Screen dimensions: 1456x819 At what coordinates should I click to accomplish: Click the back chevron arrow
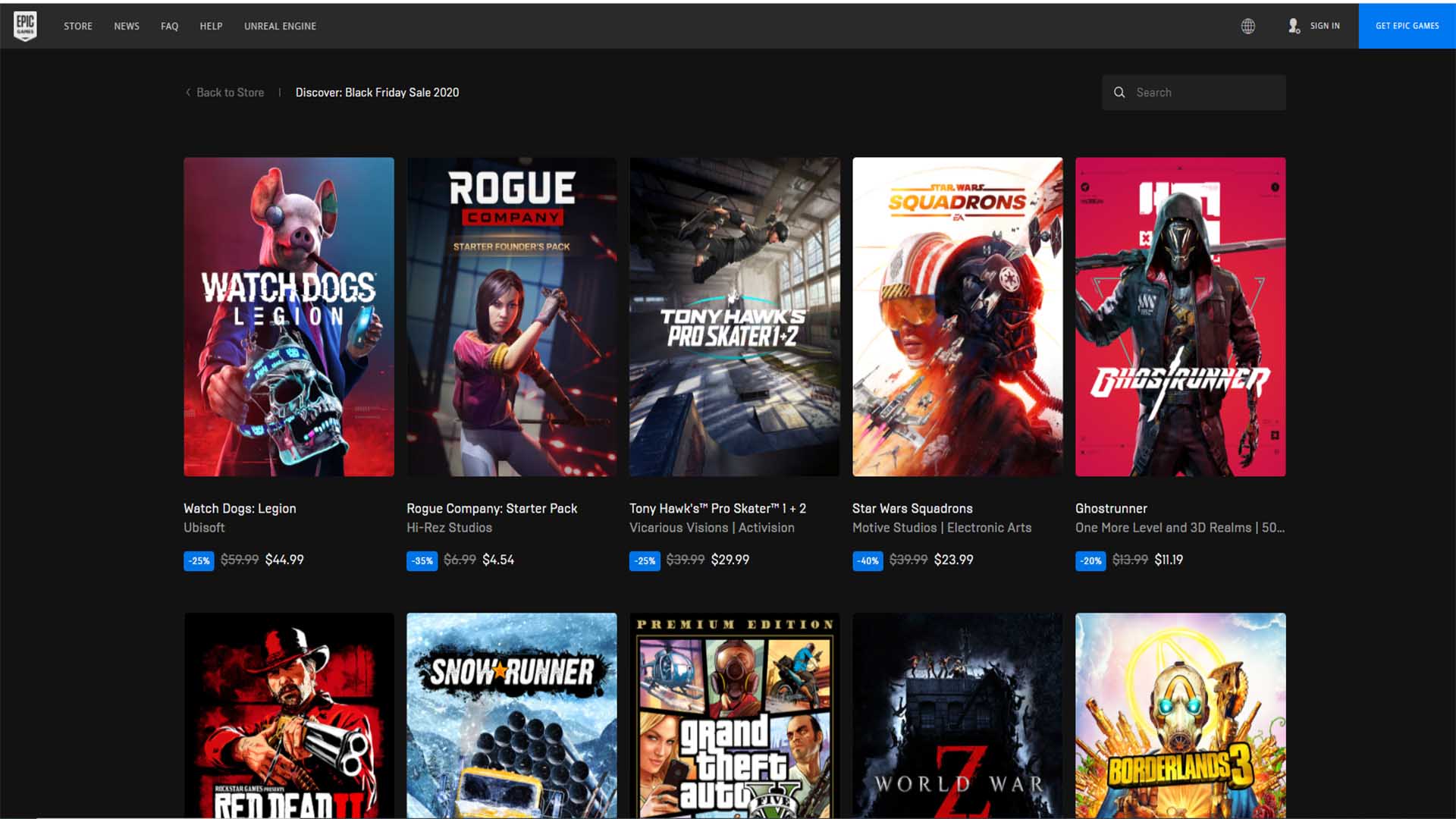click(188, 93)
